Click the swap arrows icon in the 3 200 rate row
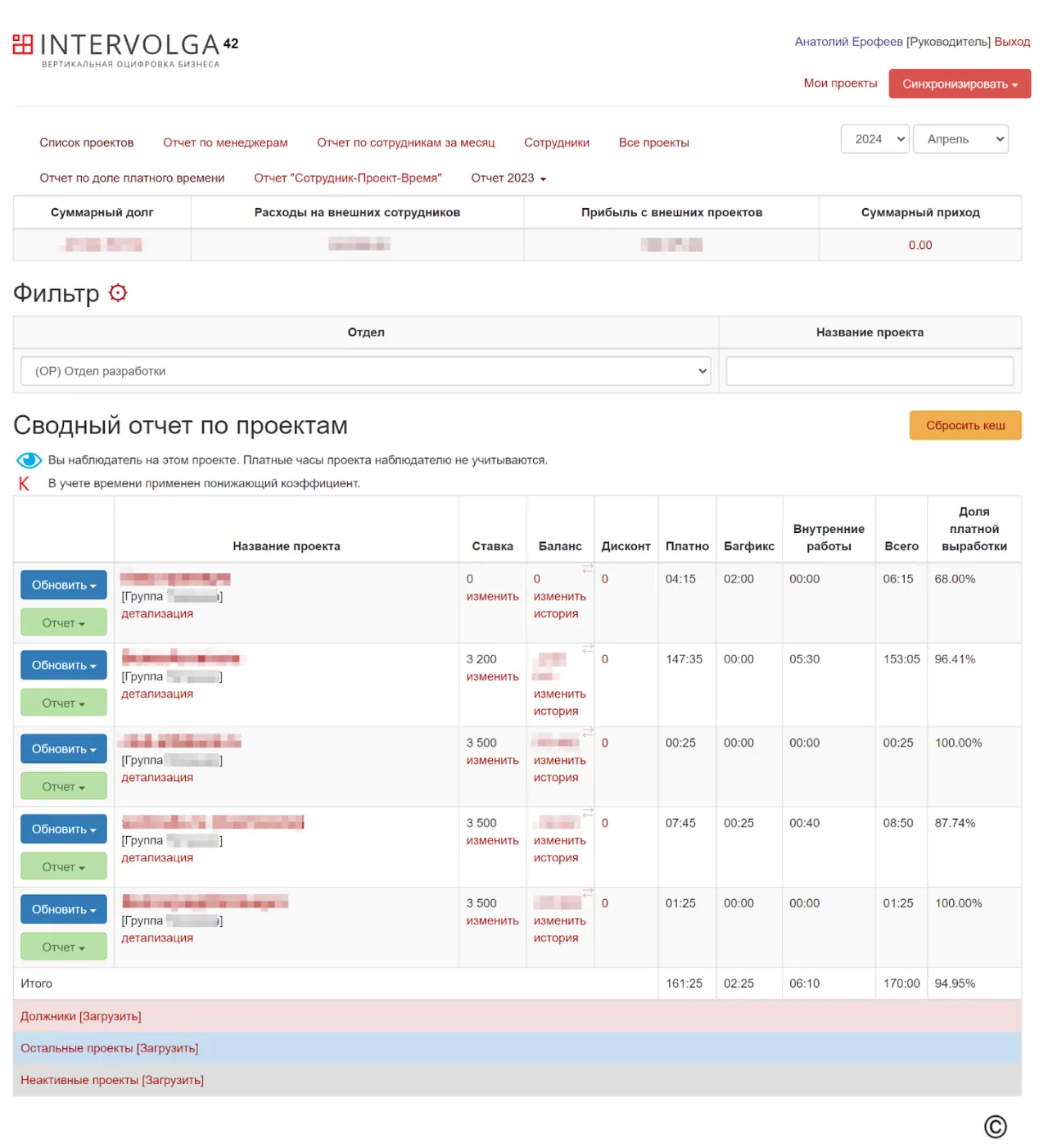The height and width of the screenshot is (1148, 1048). [587, 649]
